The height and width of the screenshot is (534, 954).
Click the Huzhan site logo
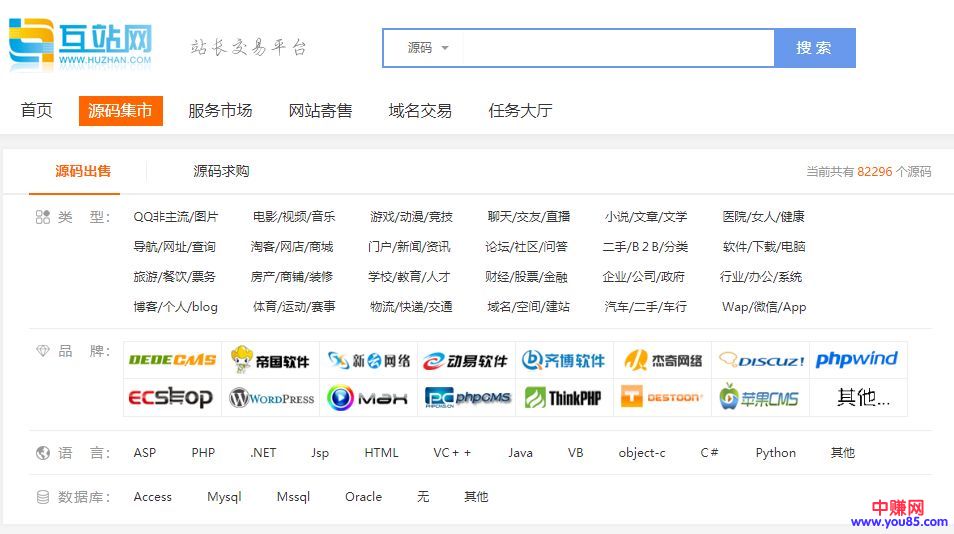80,44
